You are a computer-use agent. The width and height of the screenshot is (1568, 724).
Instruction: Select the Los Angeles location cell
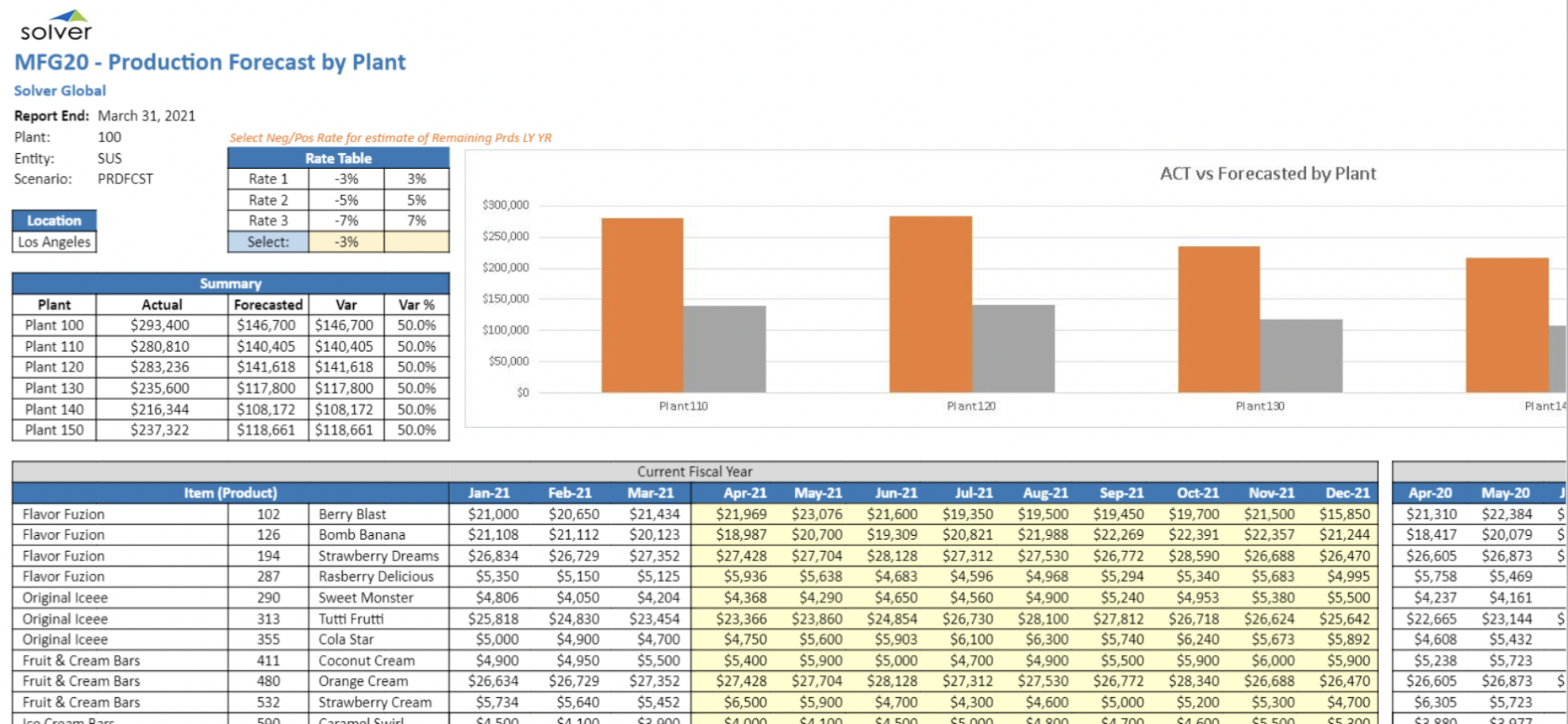tap(54, 242)
